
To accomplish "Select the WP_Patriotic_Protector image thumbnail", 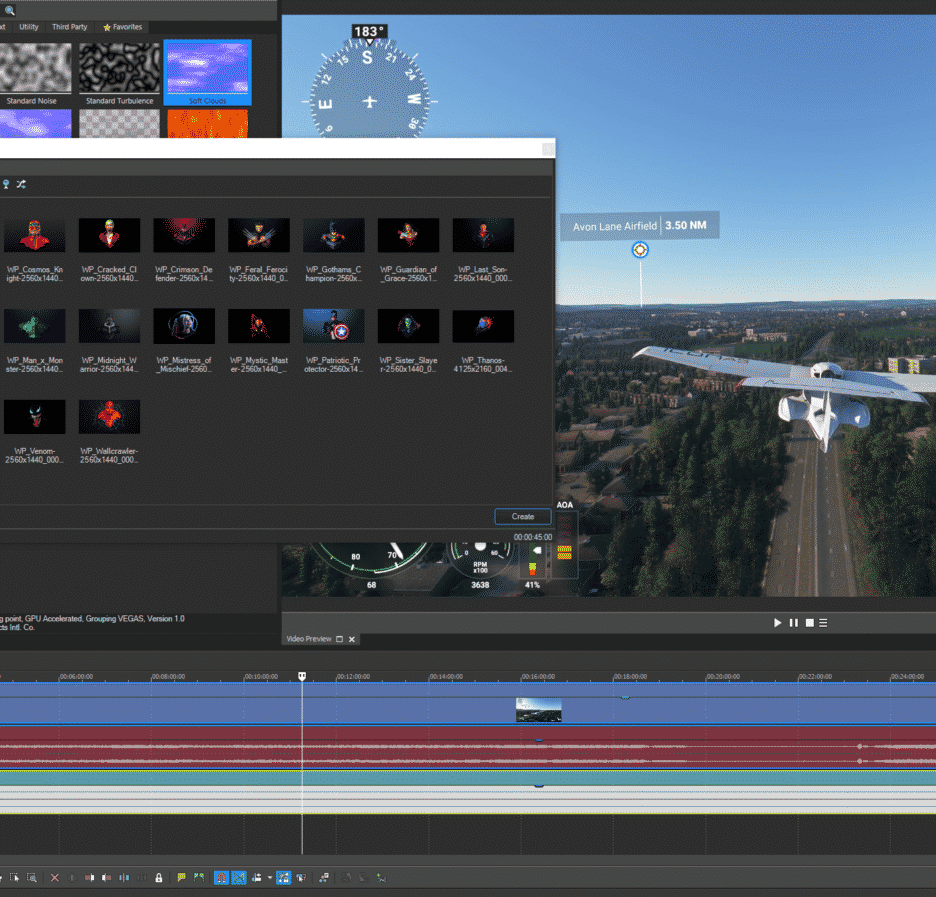I will pos(334,326).
